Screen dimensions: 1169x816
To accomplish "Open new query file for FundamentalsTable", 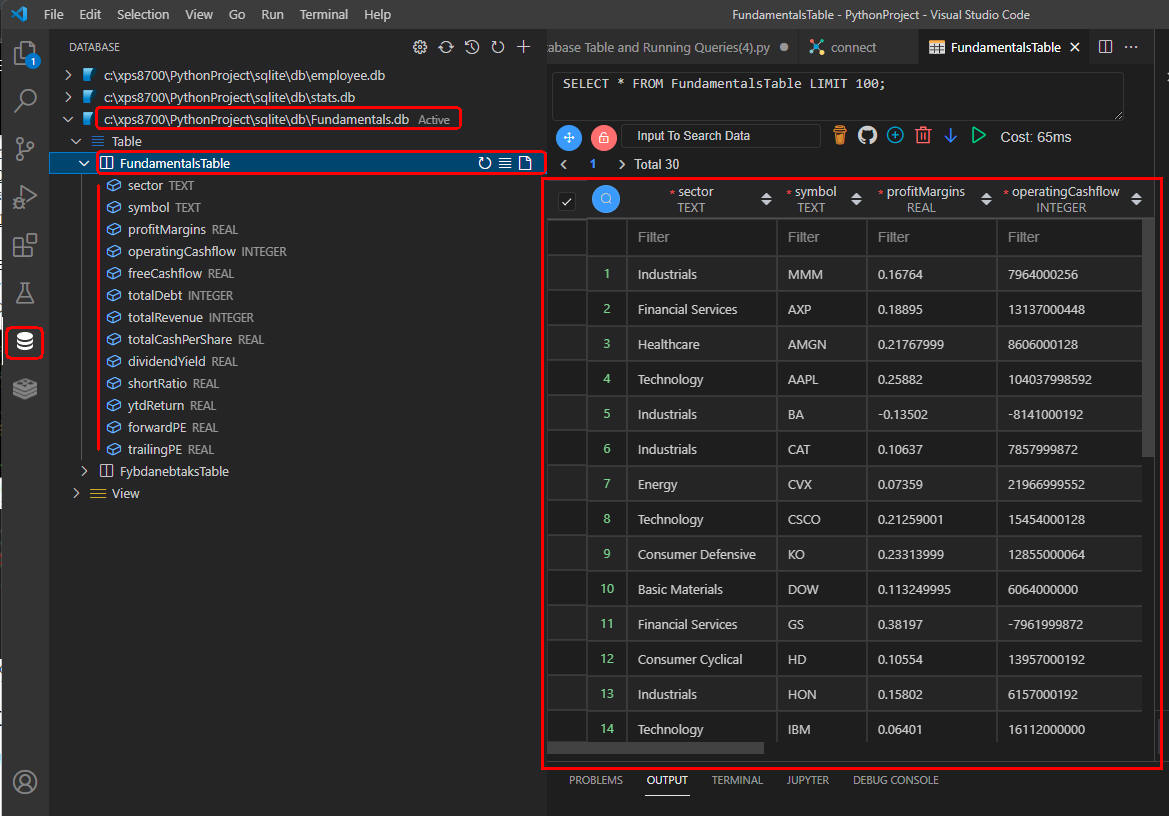I will 525,163.
